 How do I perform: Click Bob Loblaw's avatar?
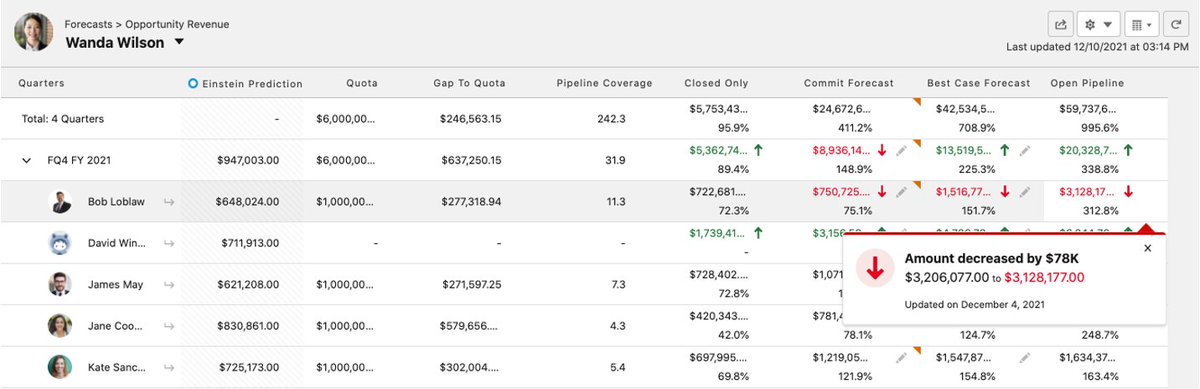[x=60, y=201]
